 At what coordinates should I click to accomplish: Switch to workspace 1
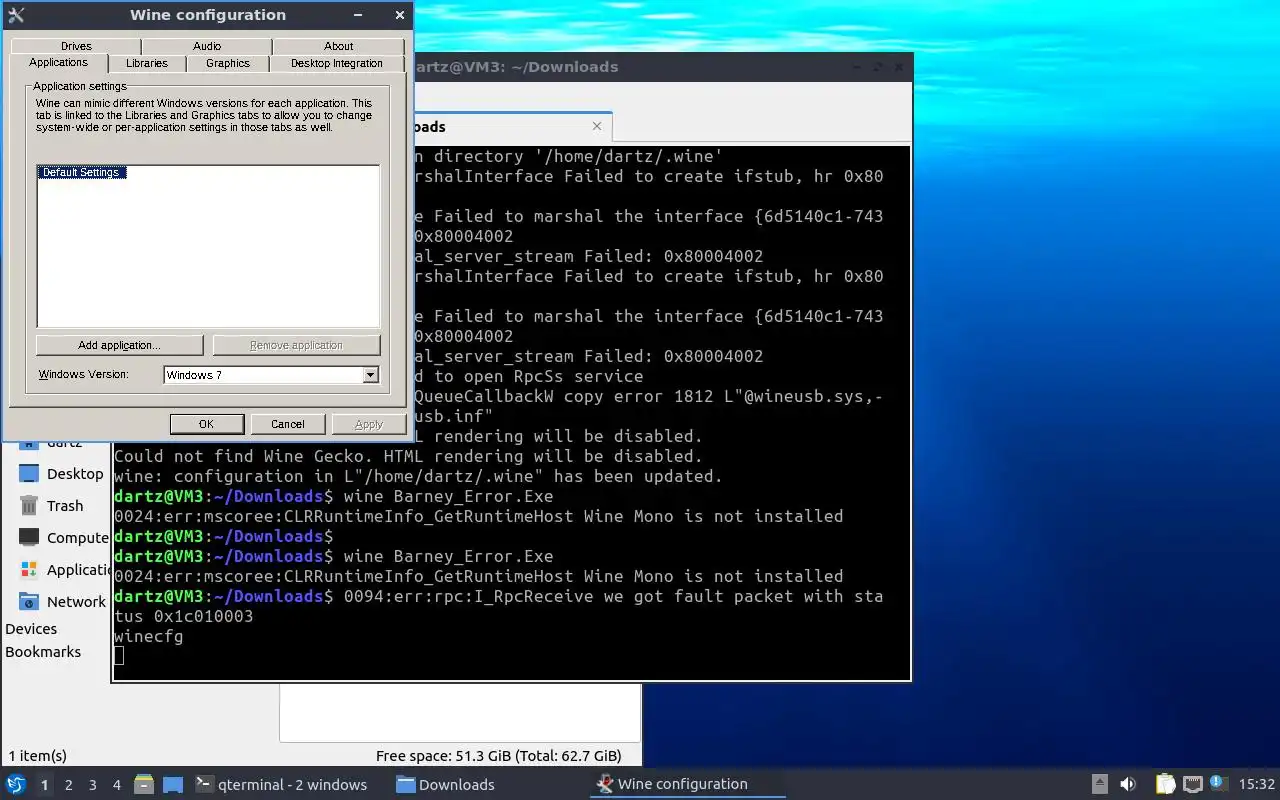45,784
